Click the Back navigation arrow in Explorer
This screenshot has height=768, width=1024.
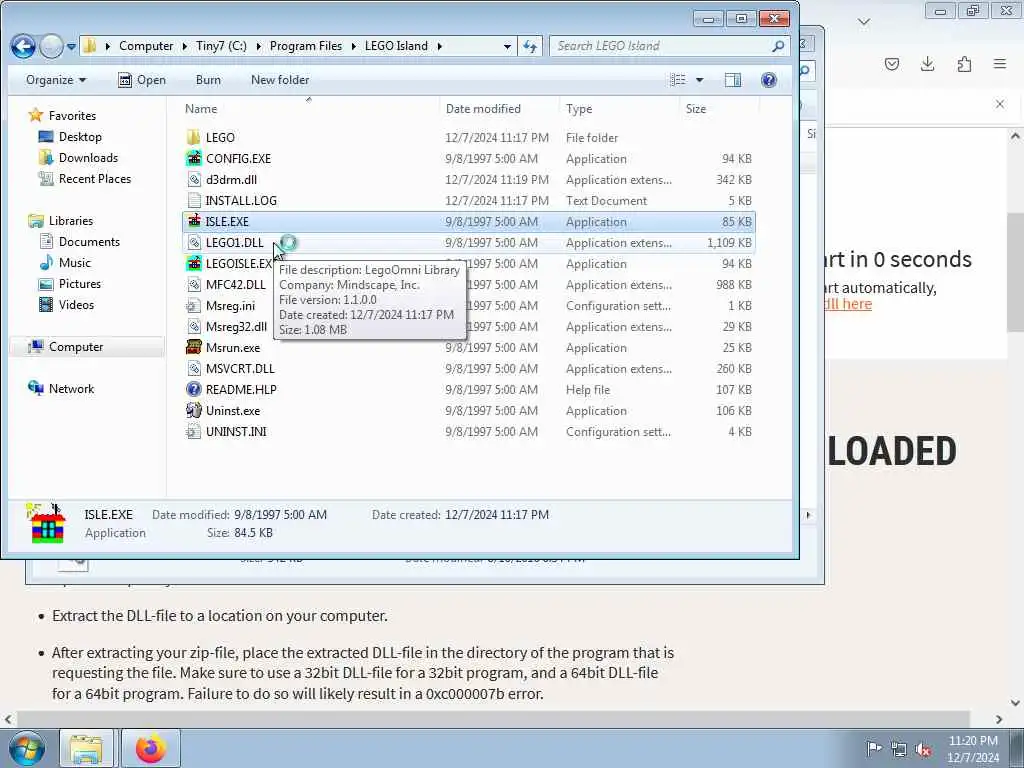(x=23, y=46)
